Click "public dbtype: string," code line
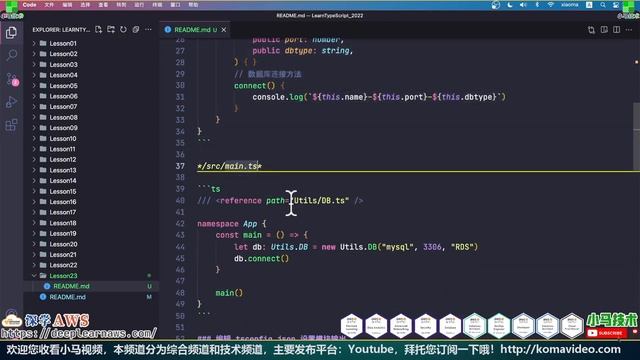Screen dimensions: 640x360 (302, 51)
